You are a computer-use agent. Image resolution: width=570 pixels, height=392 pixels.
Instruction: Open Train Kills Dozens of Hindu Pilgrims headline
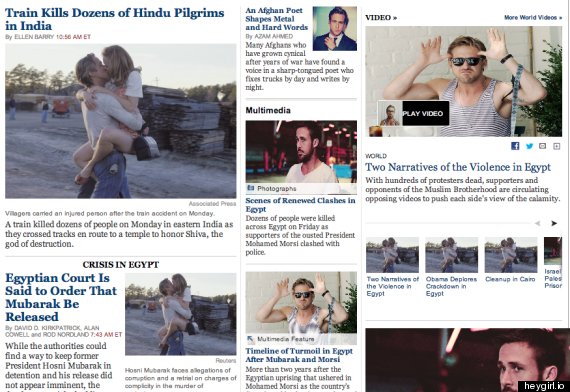coord(115,19)
